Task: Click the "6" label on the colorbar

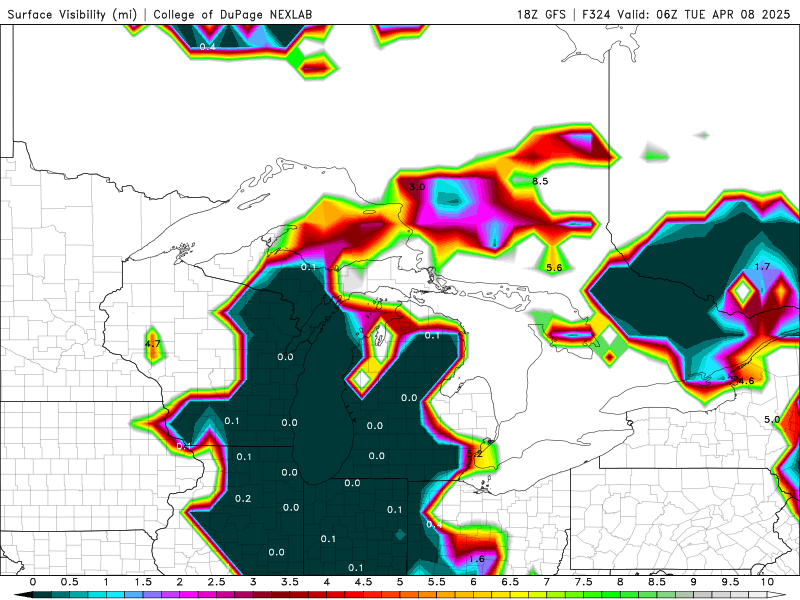Action: (x=473, y=582)
